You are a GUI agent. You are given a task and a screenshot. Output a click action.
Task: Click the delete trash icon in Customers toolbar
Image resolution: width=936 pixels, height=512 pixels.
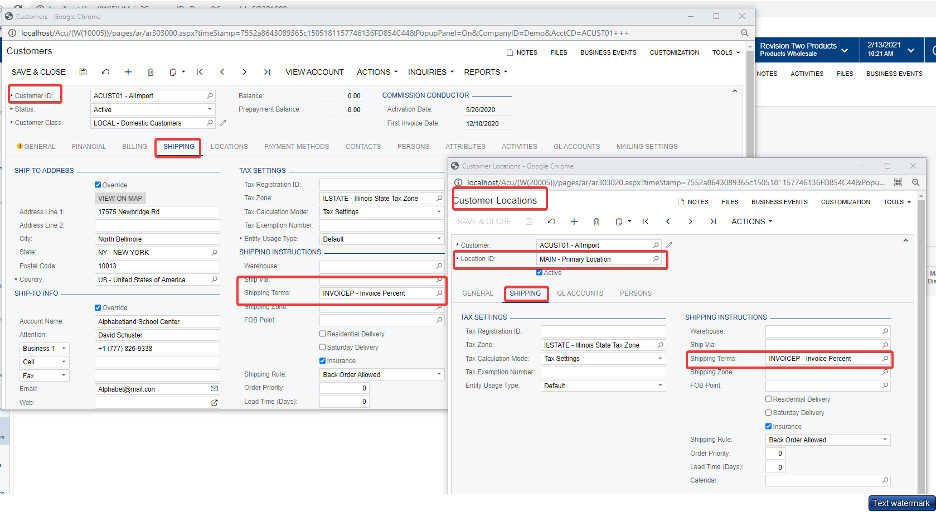pos(150,72)
